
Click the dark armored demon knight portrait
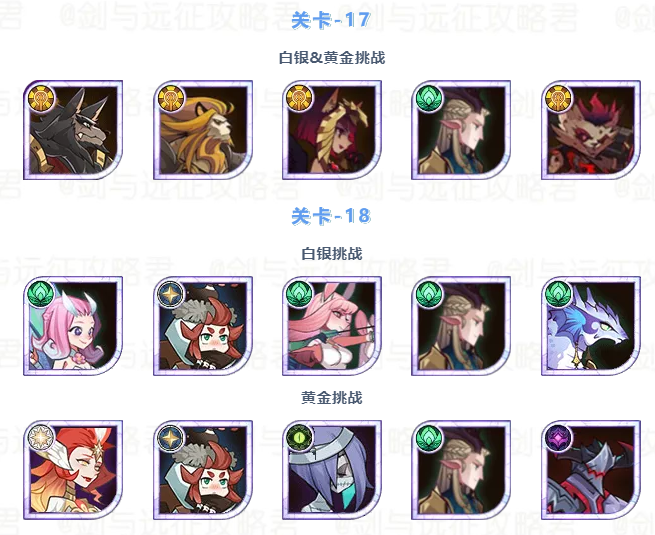pyautogui.click(x=591, y=470)
